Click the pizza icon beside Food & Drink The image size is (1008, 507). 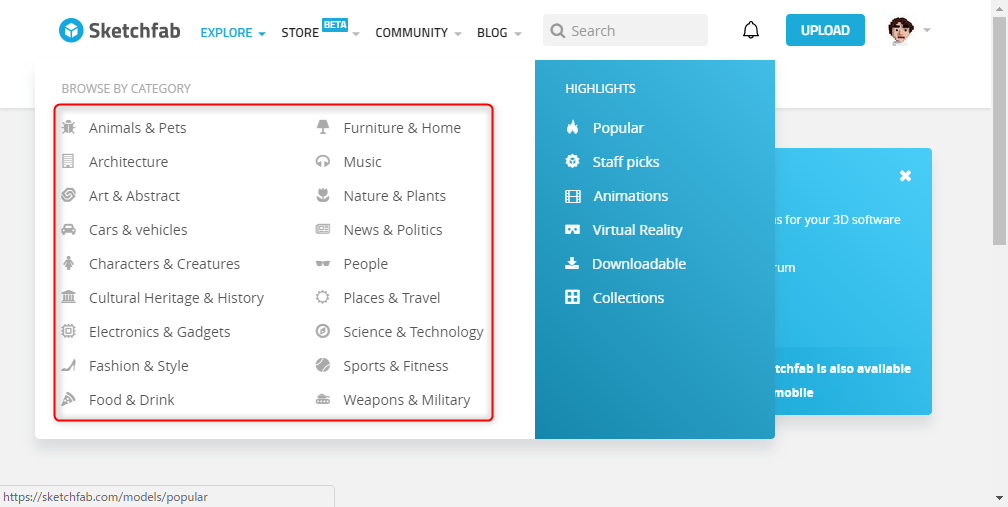[x=68, y=400]
